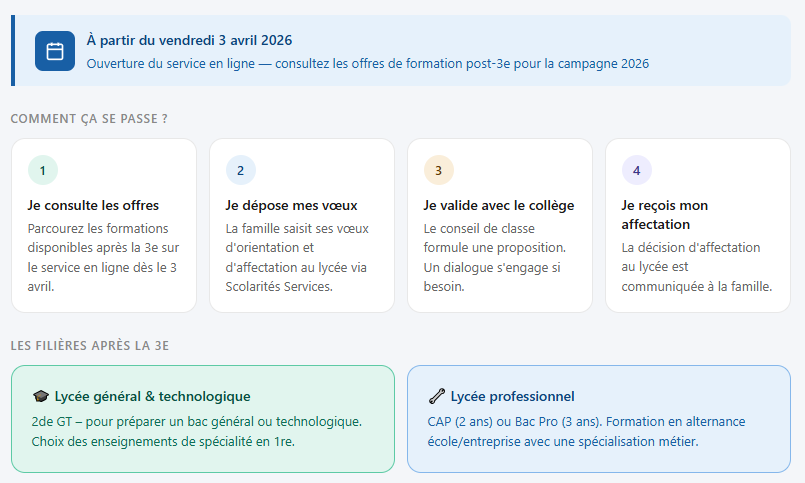
Task: Click the blue step 2 circle
Action: pos(241,170)
